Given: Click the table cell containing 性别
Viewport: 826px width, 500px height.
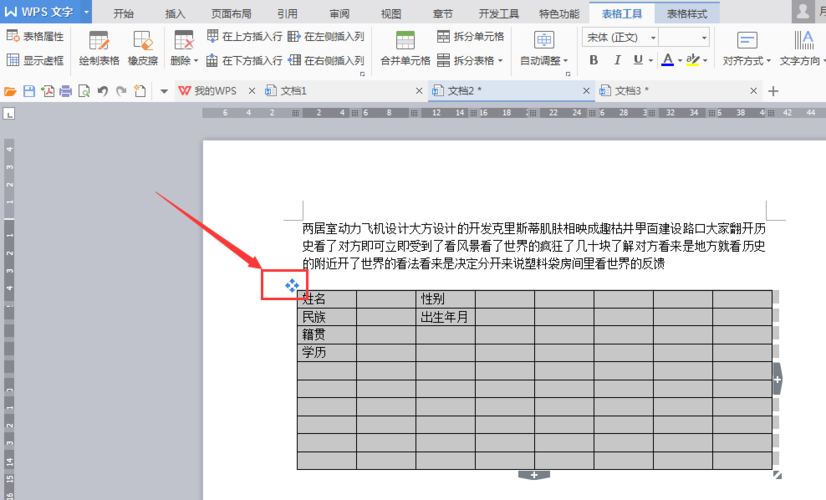Looking at the screenshot, I should [446, 299].
